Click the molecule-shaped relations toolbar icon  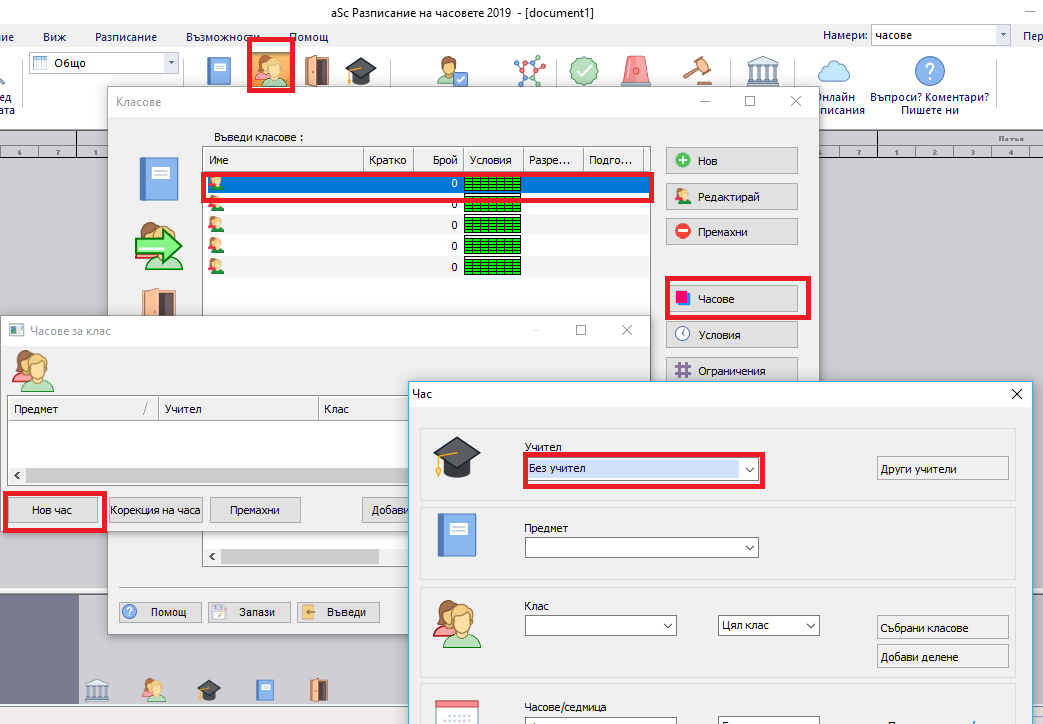(527, 71)
